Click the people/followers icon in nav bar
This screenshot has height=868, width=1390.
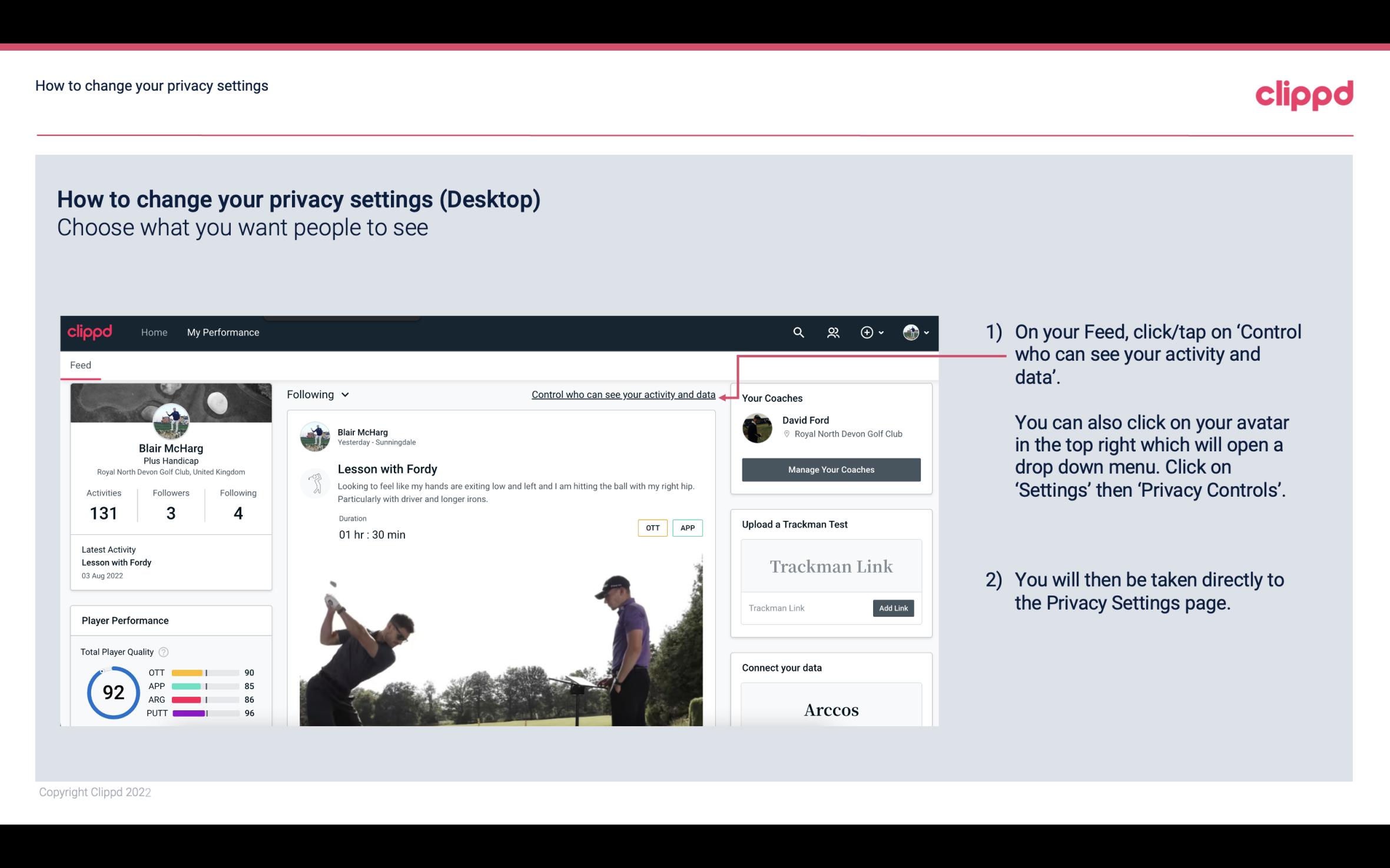point(832,332)
